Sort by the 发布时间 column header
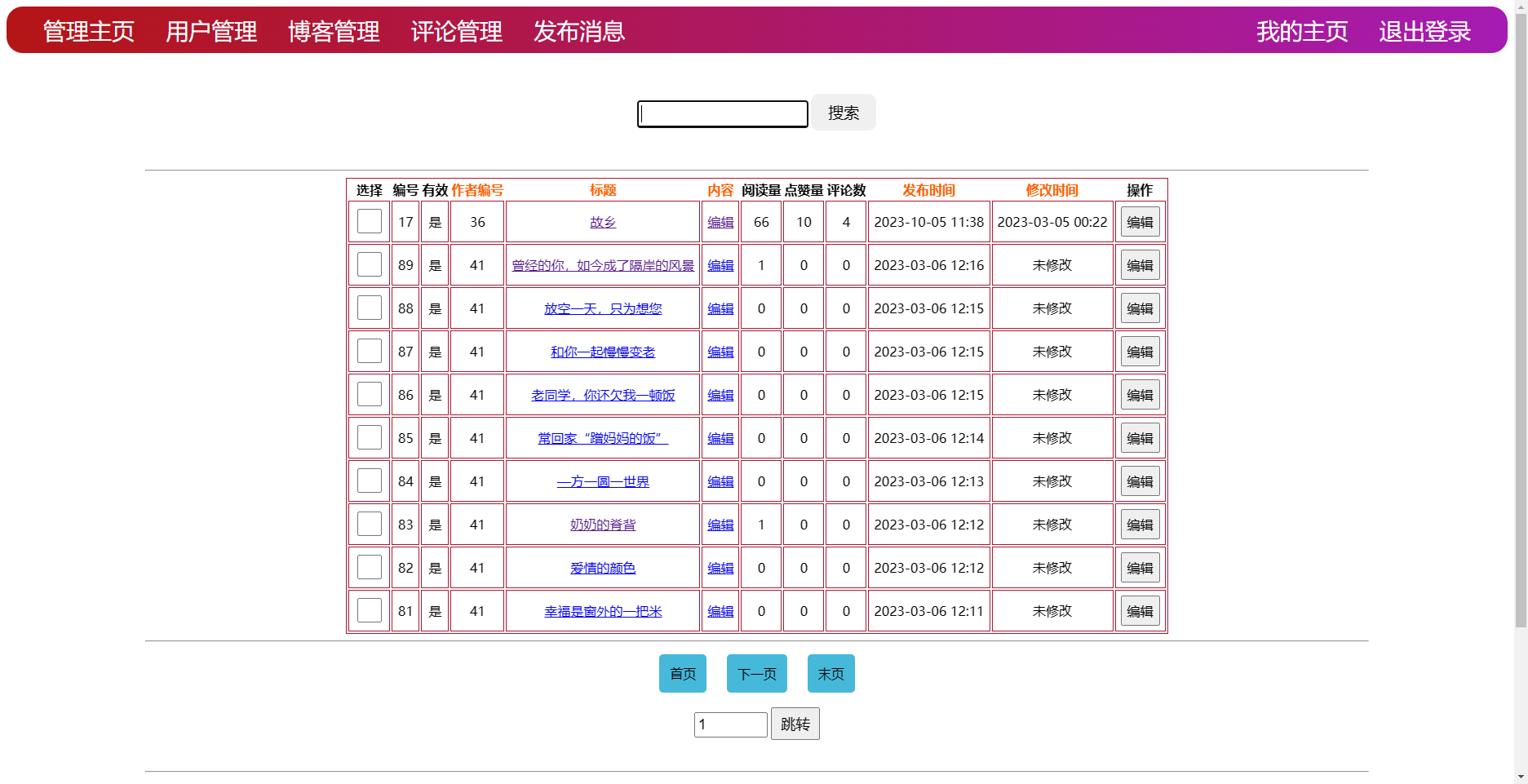This screenshot has width=1528, height=784. (928, 190)
